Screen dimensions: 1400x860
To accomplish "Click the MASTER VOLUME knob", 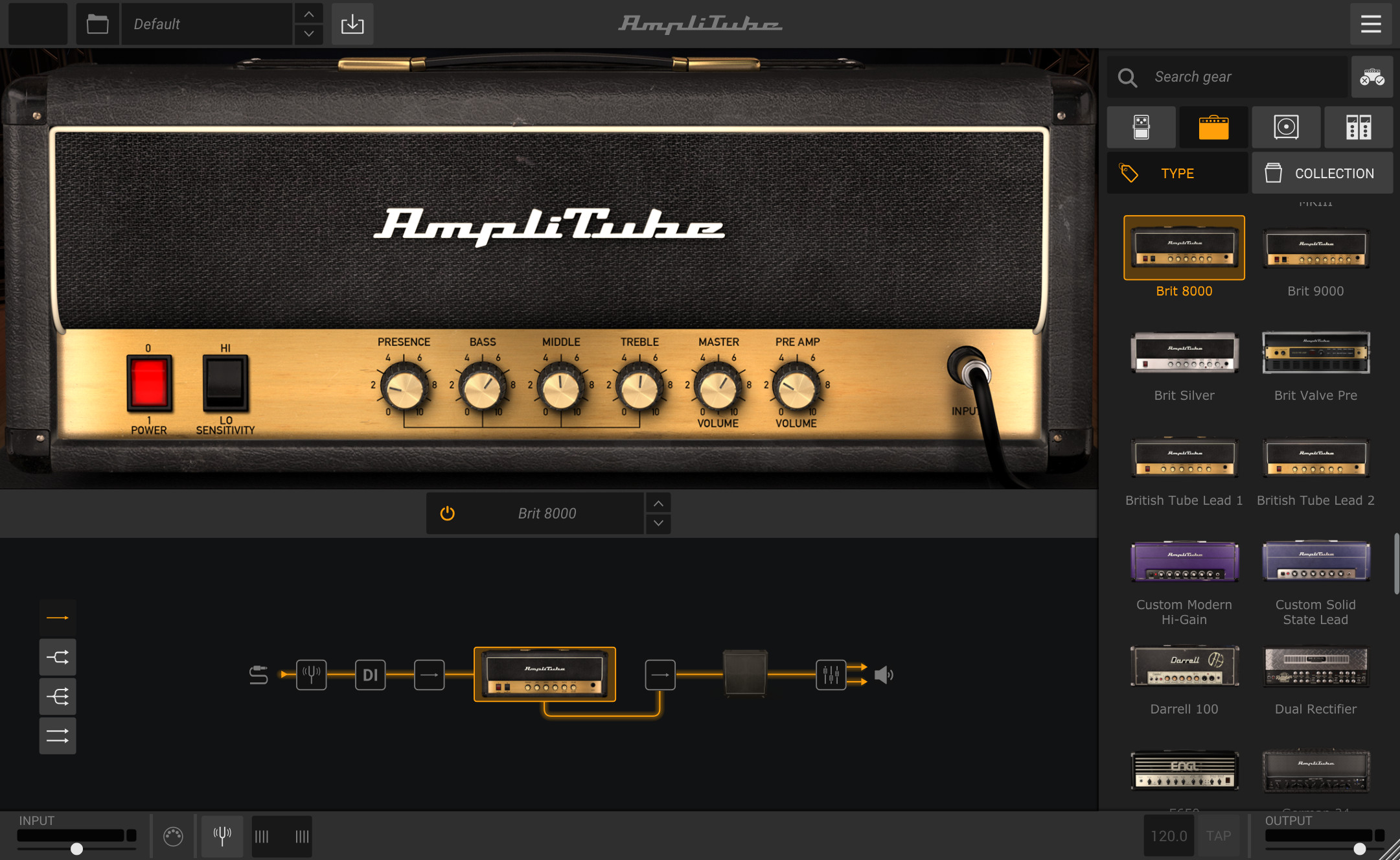I will [x=718, y=388].
